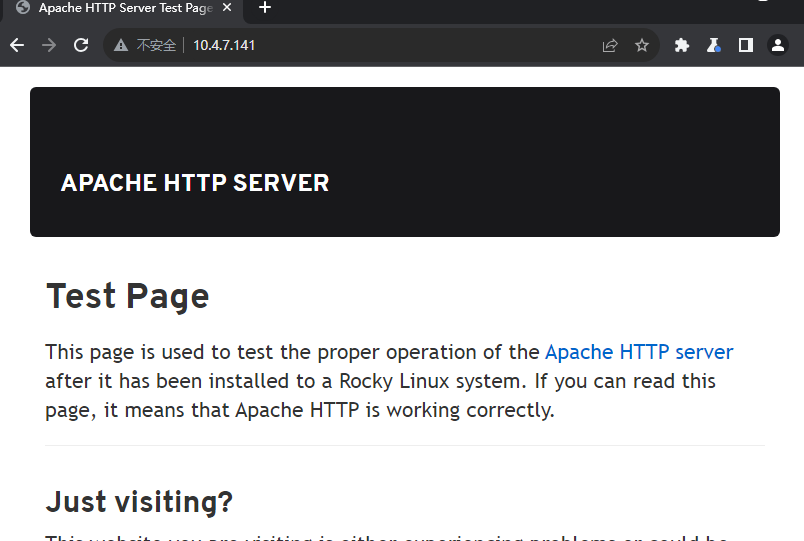Close the Apache HTTP Server Test Page tab

227,7
